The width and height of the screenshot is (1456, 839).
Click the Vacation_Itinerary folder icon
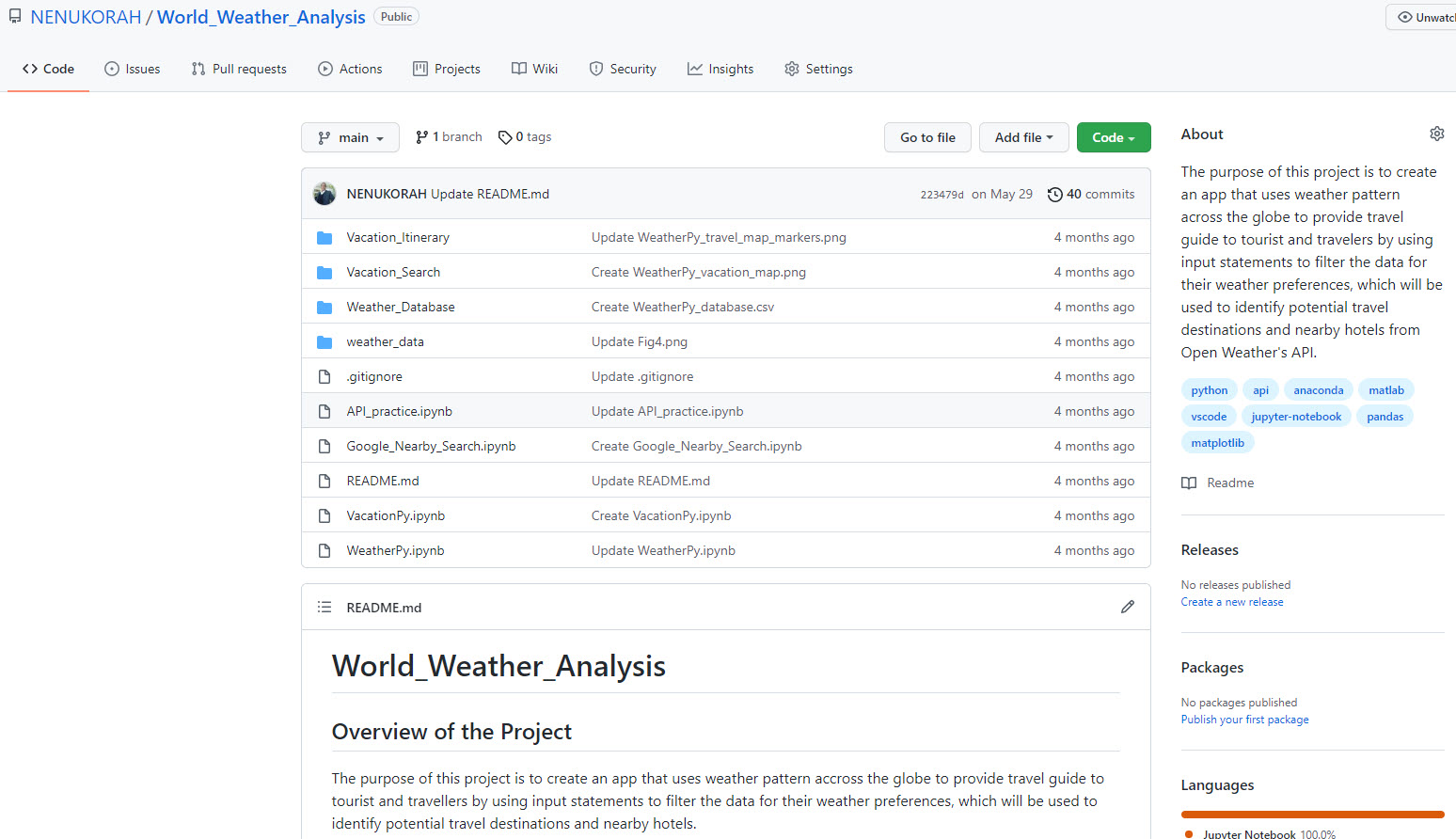click(324, 237)
